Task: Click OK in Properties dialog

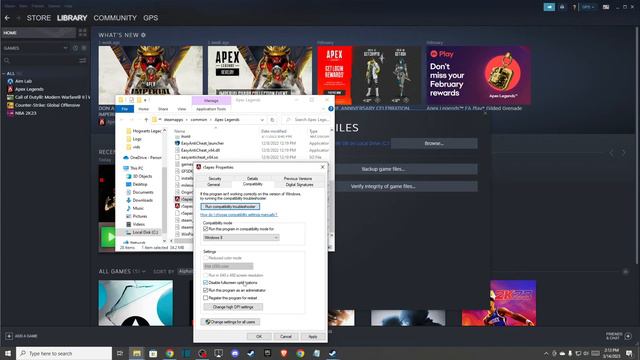Action: 259,336
